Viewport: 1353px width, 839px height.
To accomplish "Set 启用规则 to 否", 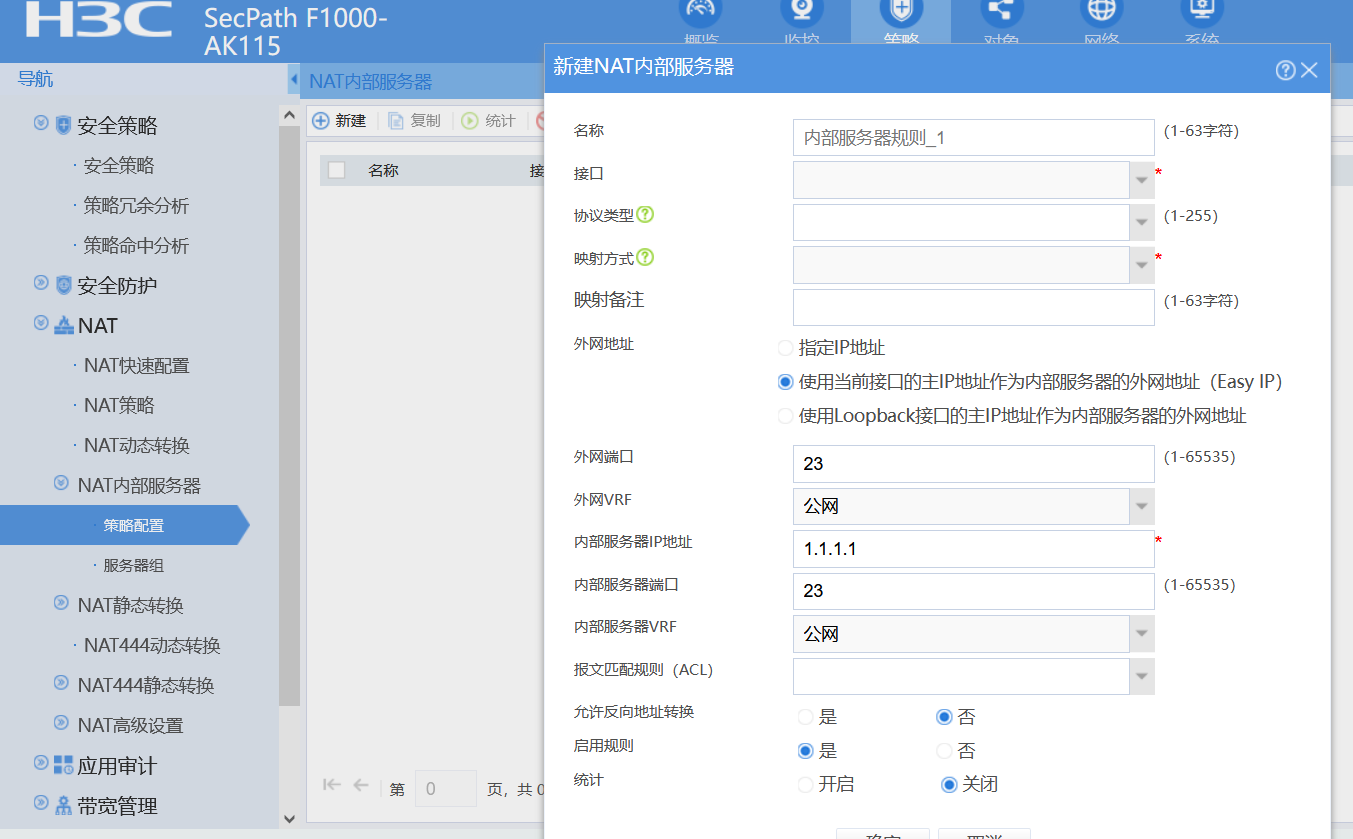I will coord(944,751).
